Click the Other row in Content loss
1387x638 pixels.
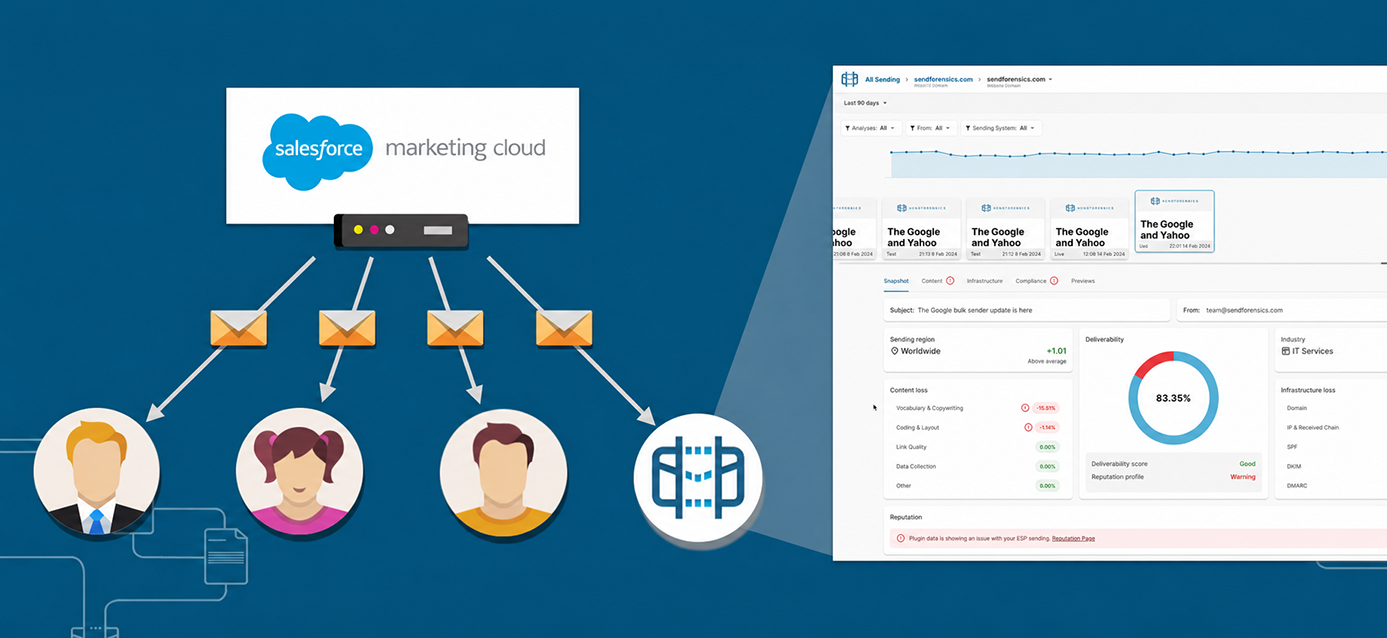click(x=978, y=486)
